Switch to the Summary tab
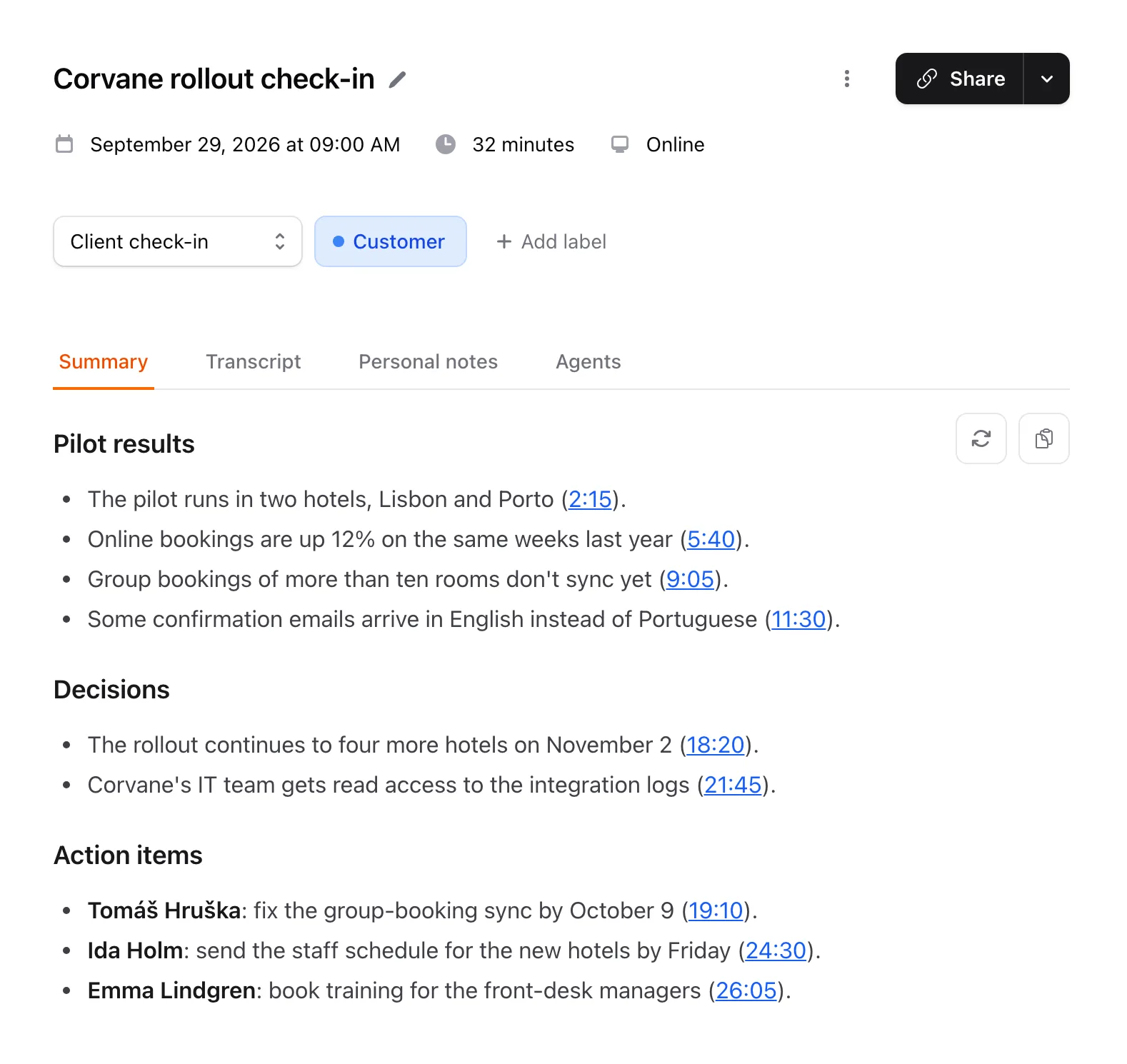1127x1064 pixels. pyautogui.click(x=104, y=362)
